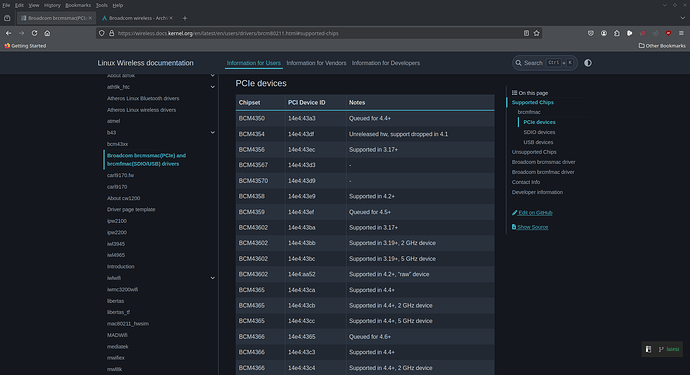Open Show Source link
Screen dimensions: 690x375
tap(530, 227)
